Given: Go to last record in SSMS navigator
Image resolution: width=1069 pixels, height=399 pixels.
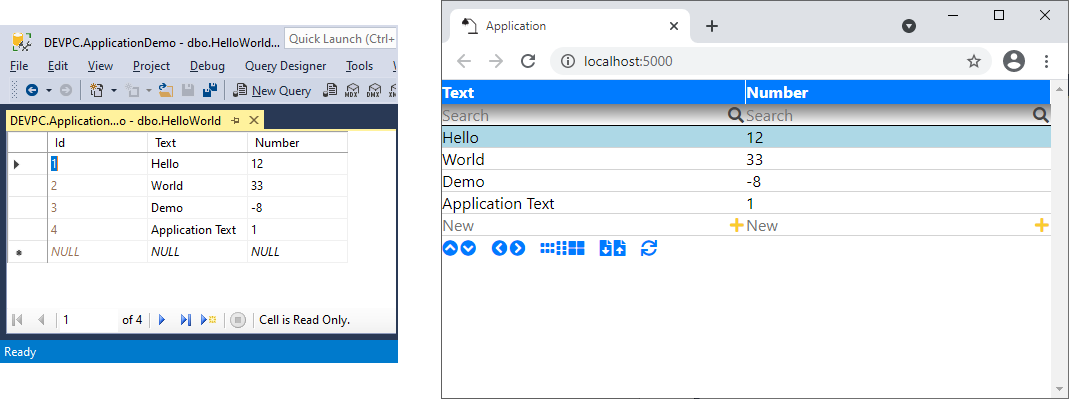Looking at the screenshot, I should [185, 319].
